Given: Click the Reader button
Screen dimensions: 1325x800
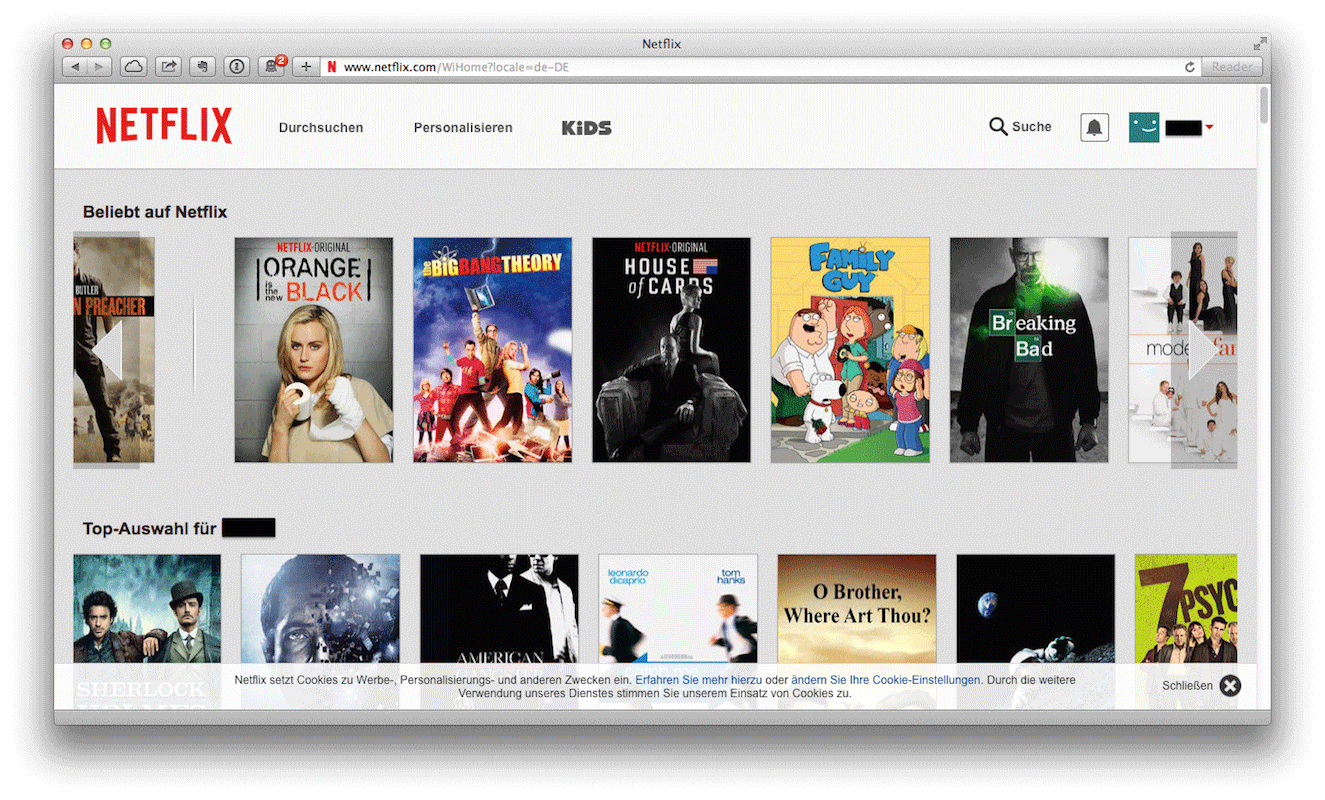Looking at the screenshot, I should tap(1232, 67).
